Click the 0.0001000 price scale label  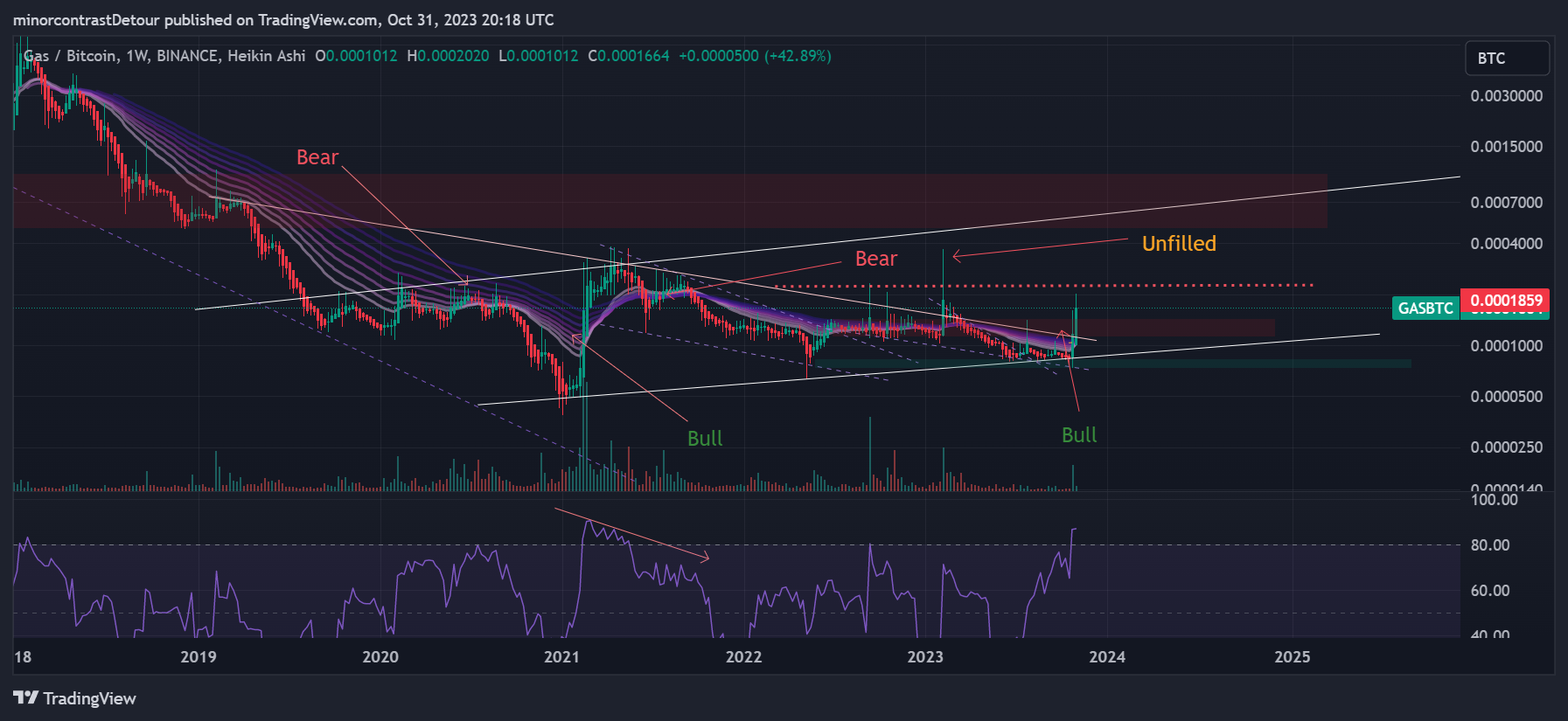point(1507,346)
